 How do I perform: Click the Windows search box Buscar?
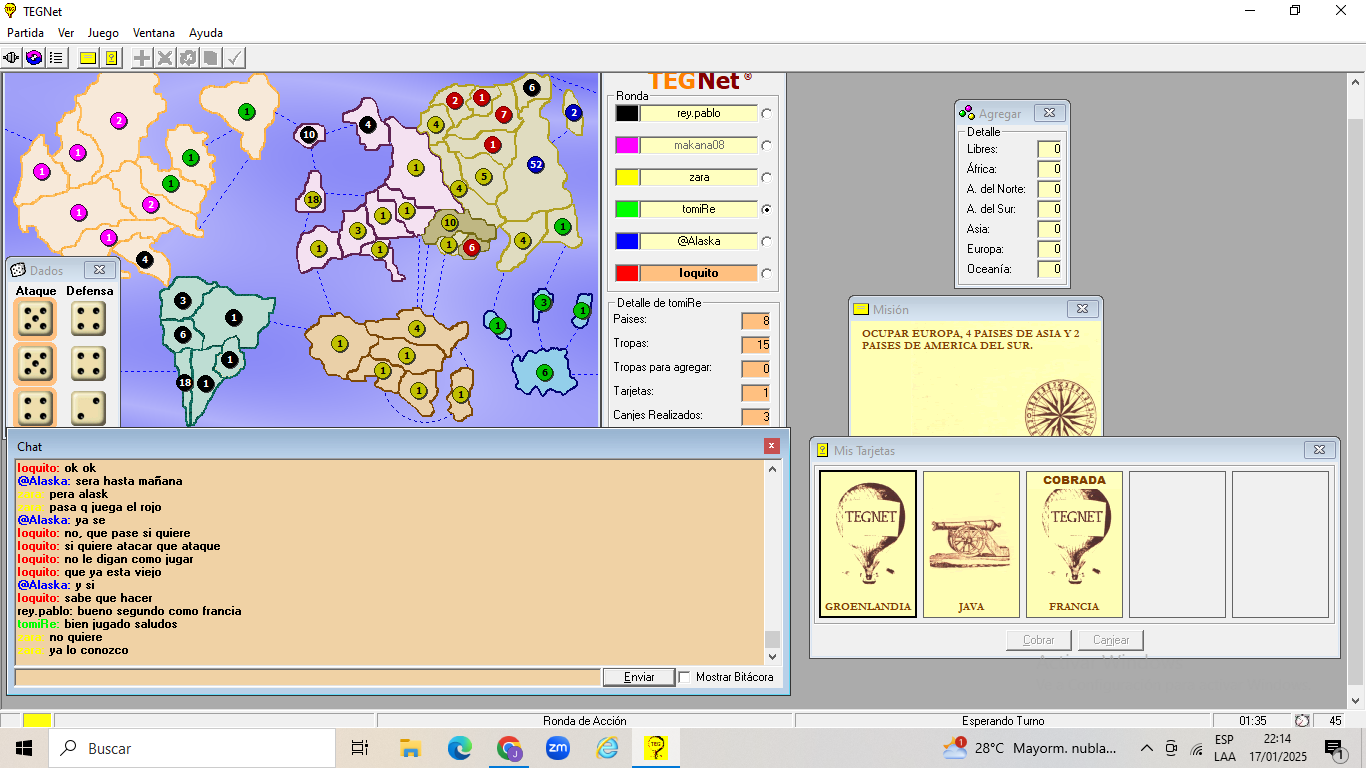[x=191, y=748]
